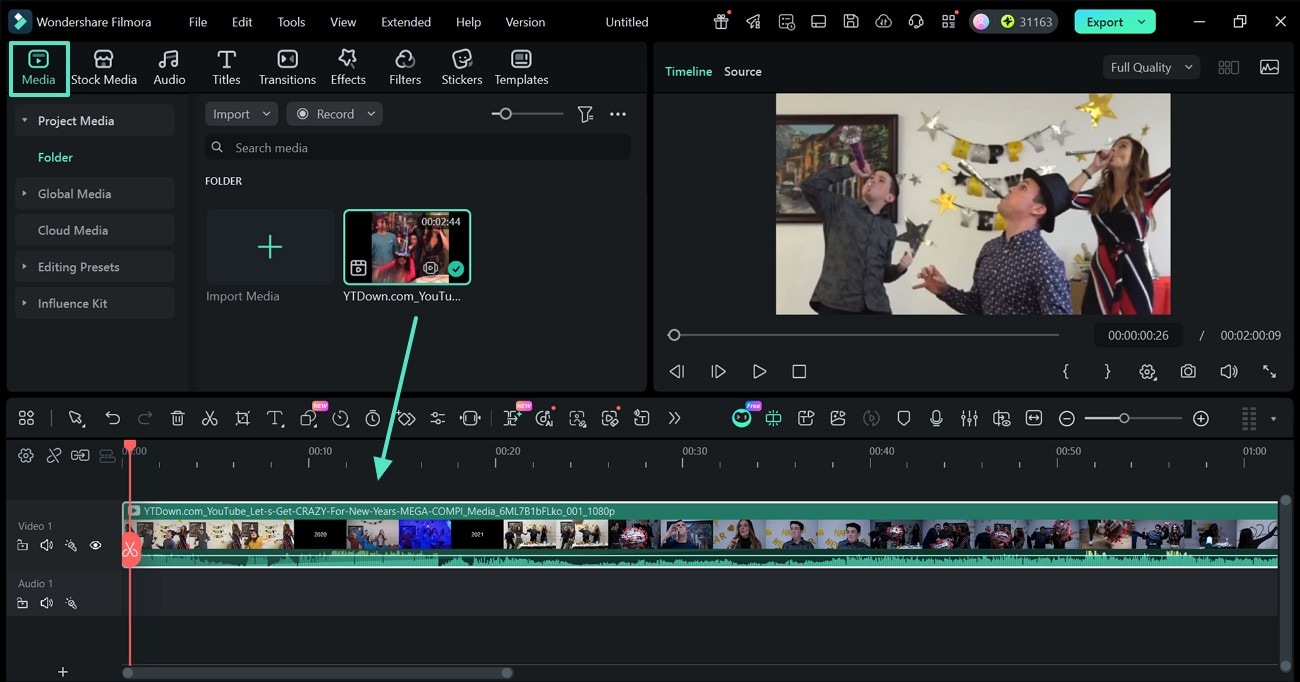Screen dimensions: 1300x682
Task: Open the Titles panel
Action: [226, 66]
